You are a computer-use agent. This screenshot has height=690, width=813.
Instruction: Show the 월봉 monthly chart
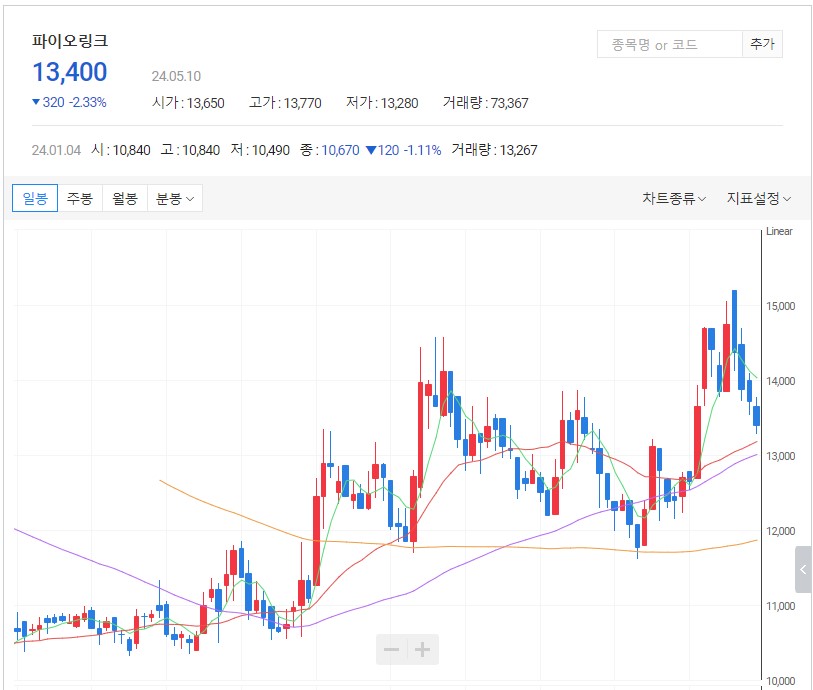pos(125,198)
